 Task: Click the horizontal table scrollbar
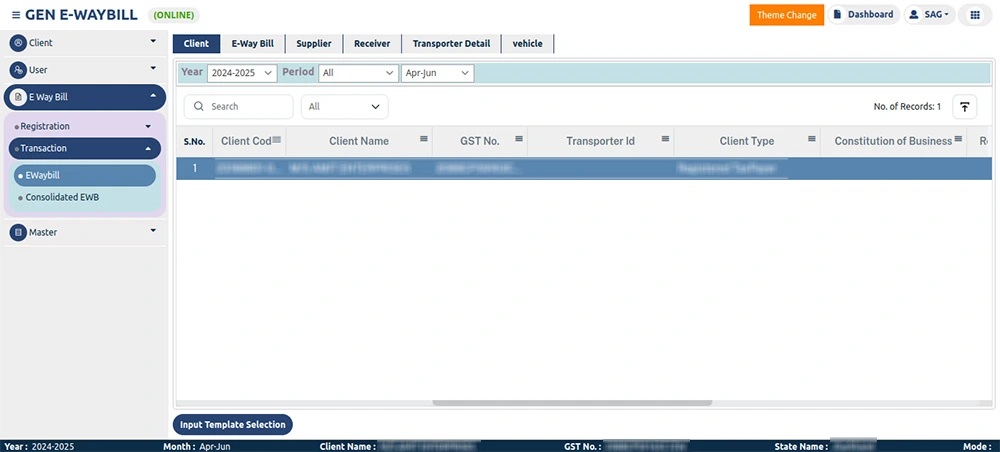(x=572, y=403)
